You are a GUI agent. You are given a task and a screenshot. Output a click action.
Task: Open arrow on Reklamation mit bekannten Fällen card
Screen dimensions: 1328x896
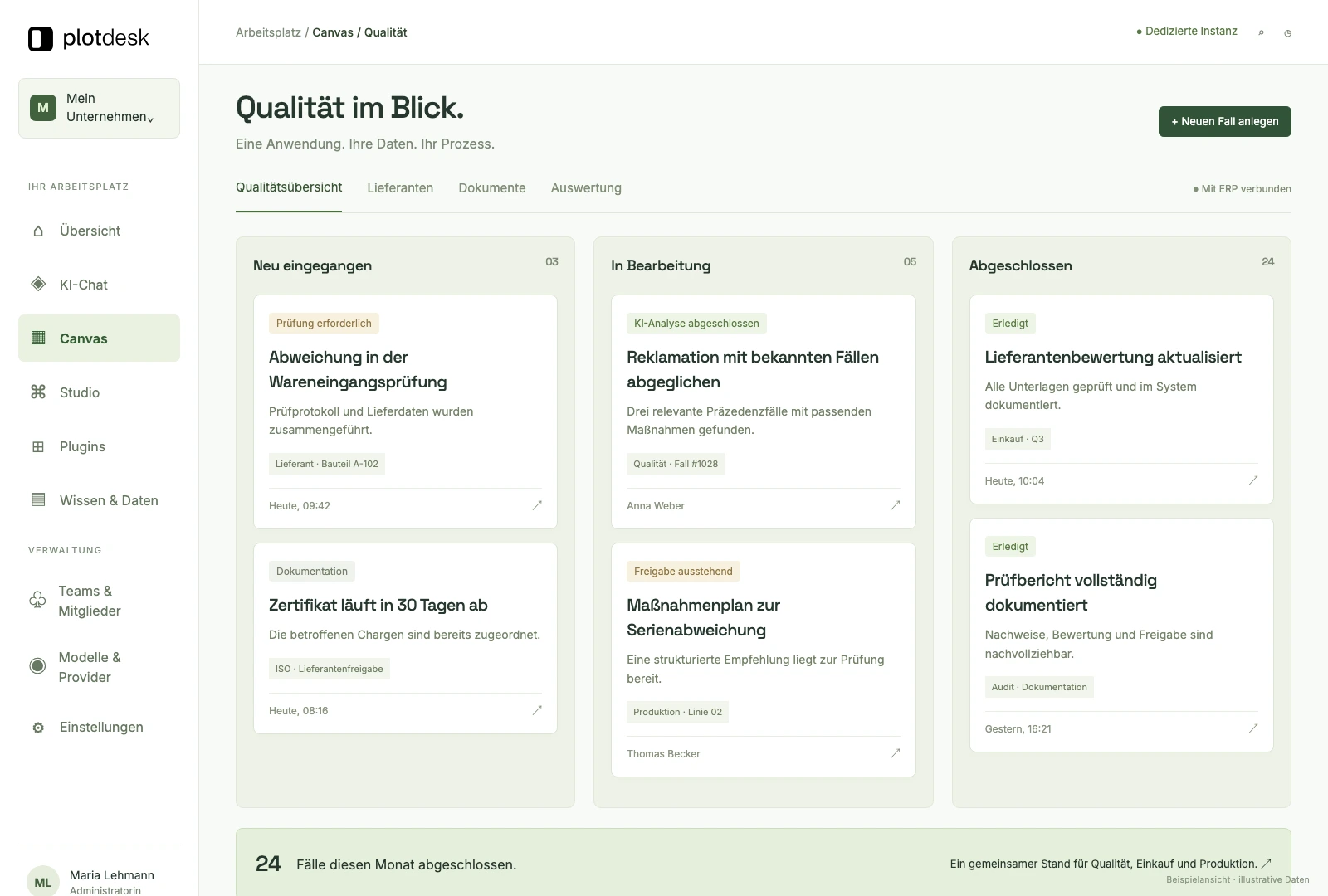pos(895,504)
